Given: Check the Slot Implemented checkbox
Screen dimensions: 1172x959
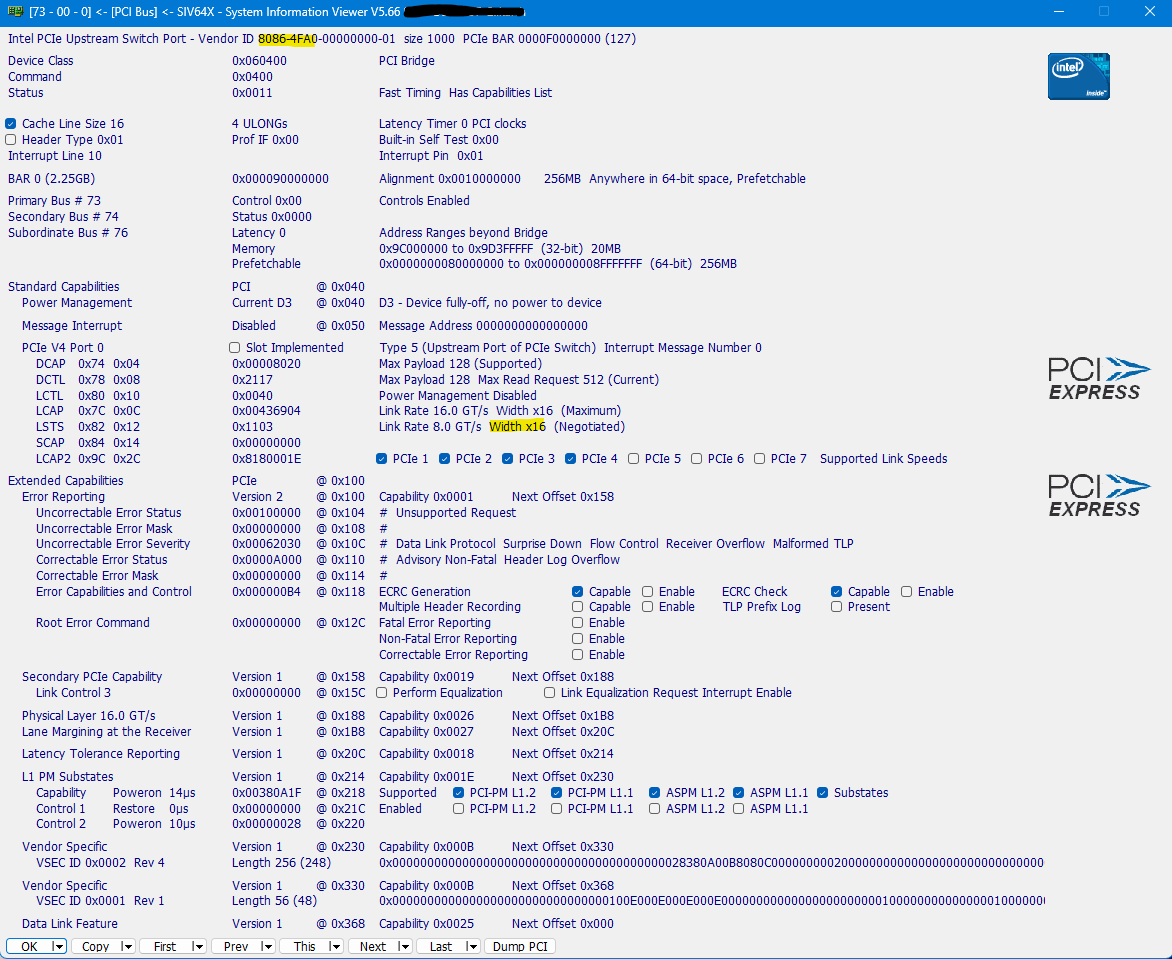Looking at the screenshot, I should point(235,348).
